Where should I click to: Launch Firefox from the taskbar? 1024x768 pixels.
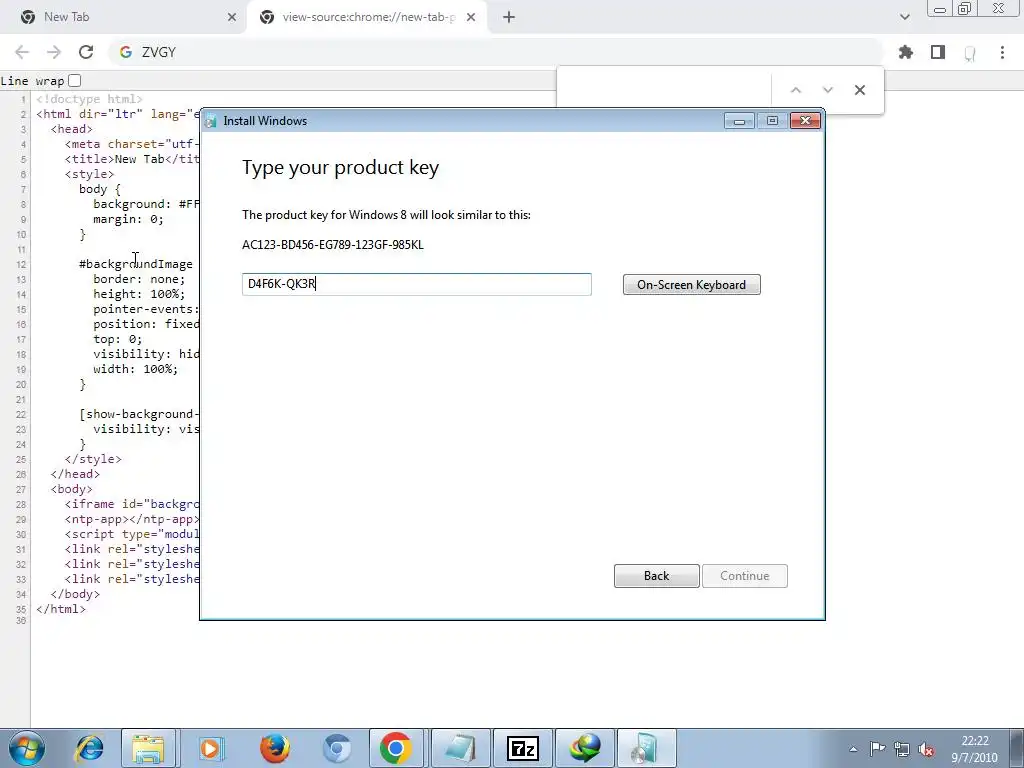274,748
